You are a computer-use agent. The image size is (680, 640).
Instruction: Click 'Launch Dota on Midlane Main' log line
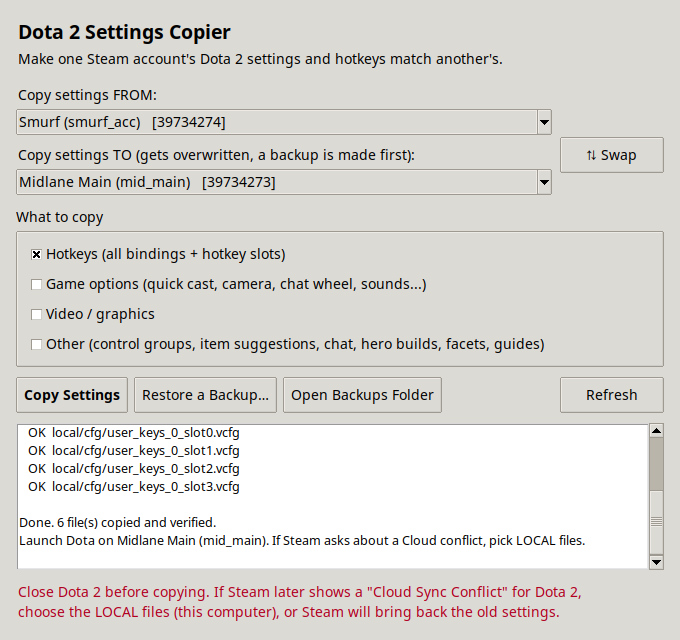click(x=302, y=541)
